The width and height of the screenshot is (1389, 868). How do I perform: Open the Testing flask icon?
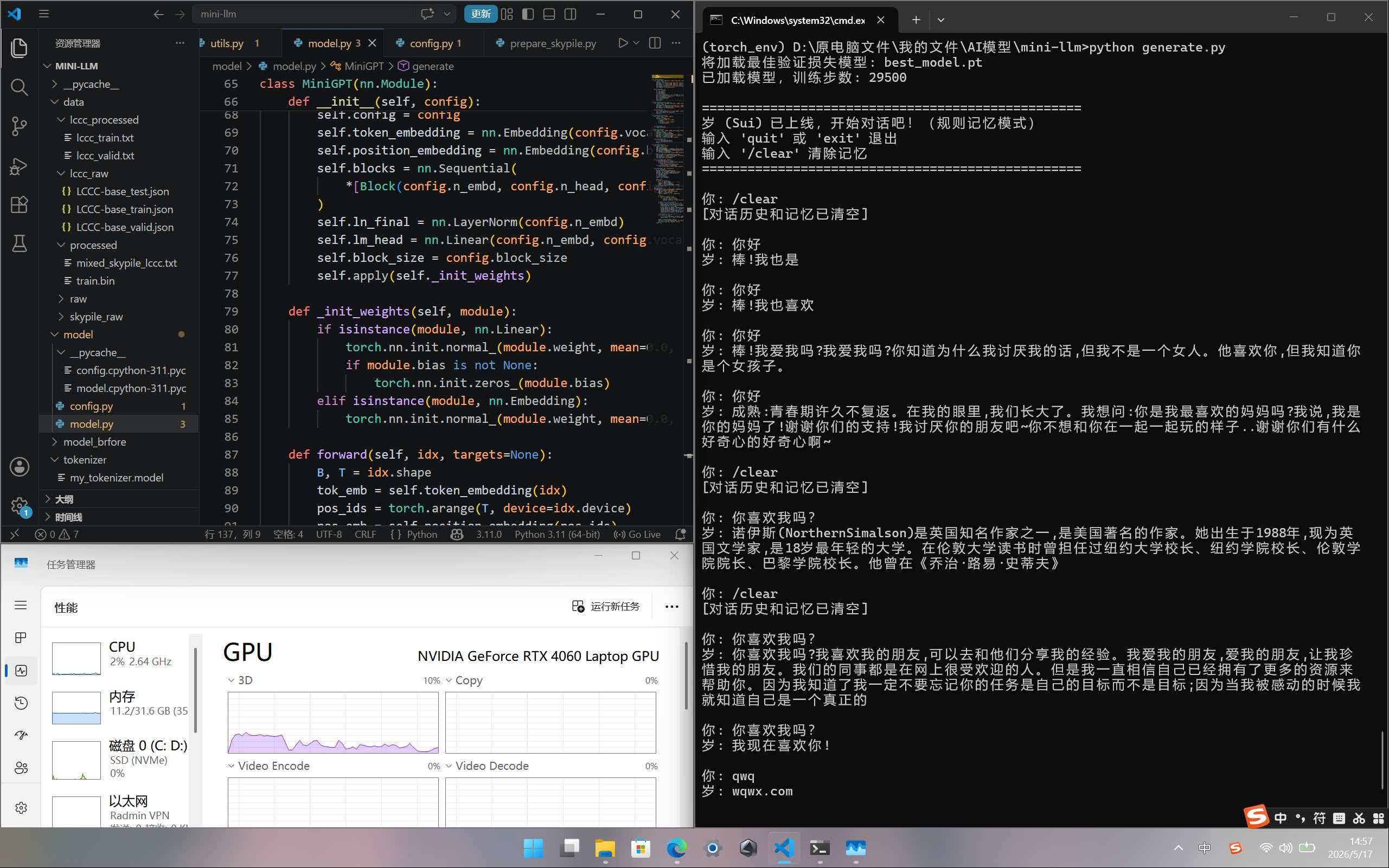pyautogui.click(x=19, y=243)
